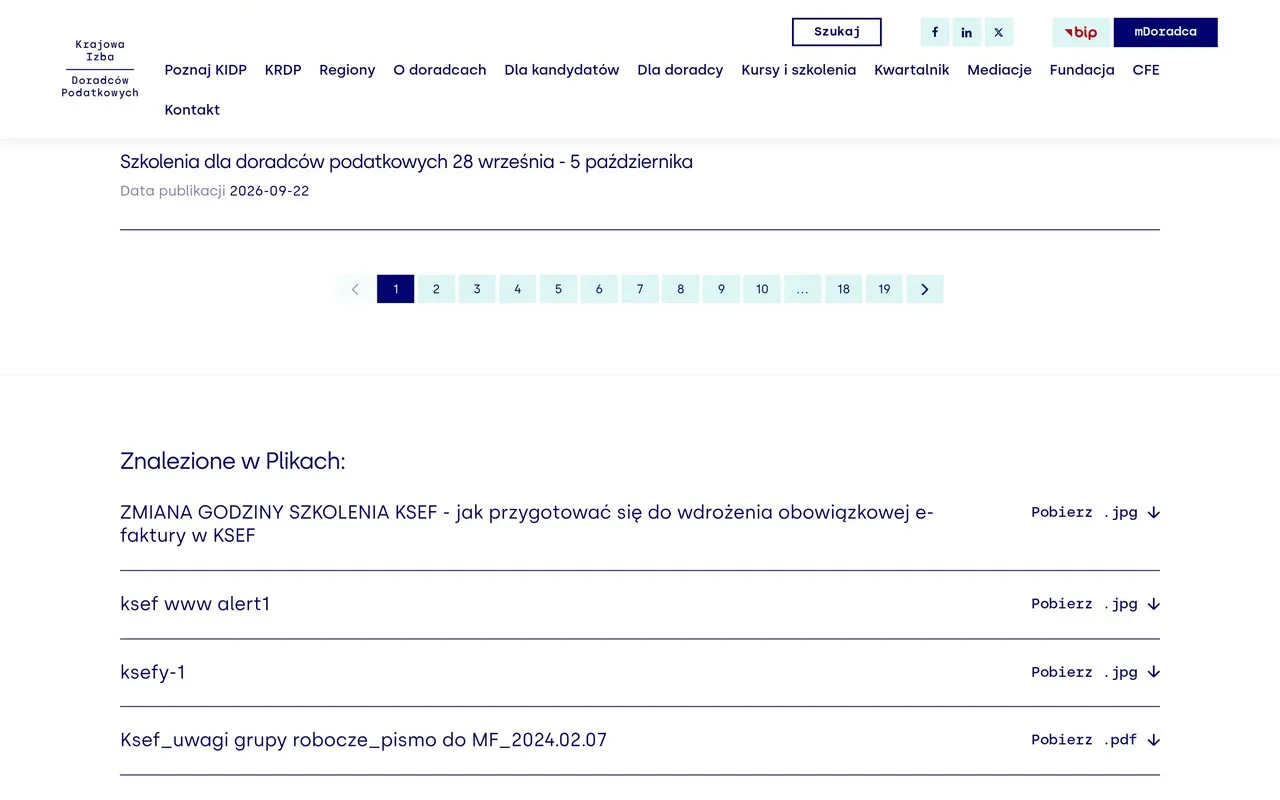This screenshot has height=800, width=1280.
Task: Download the ksef www alert1 .jpg file
Action: [1095, 604]
